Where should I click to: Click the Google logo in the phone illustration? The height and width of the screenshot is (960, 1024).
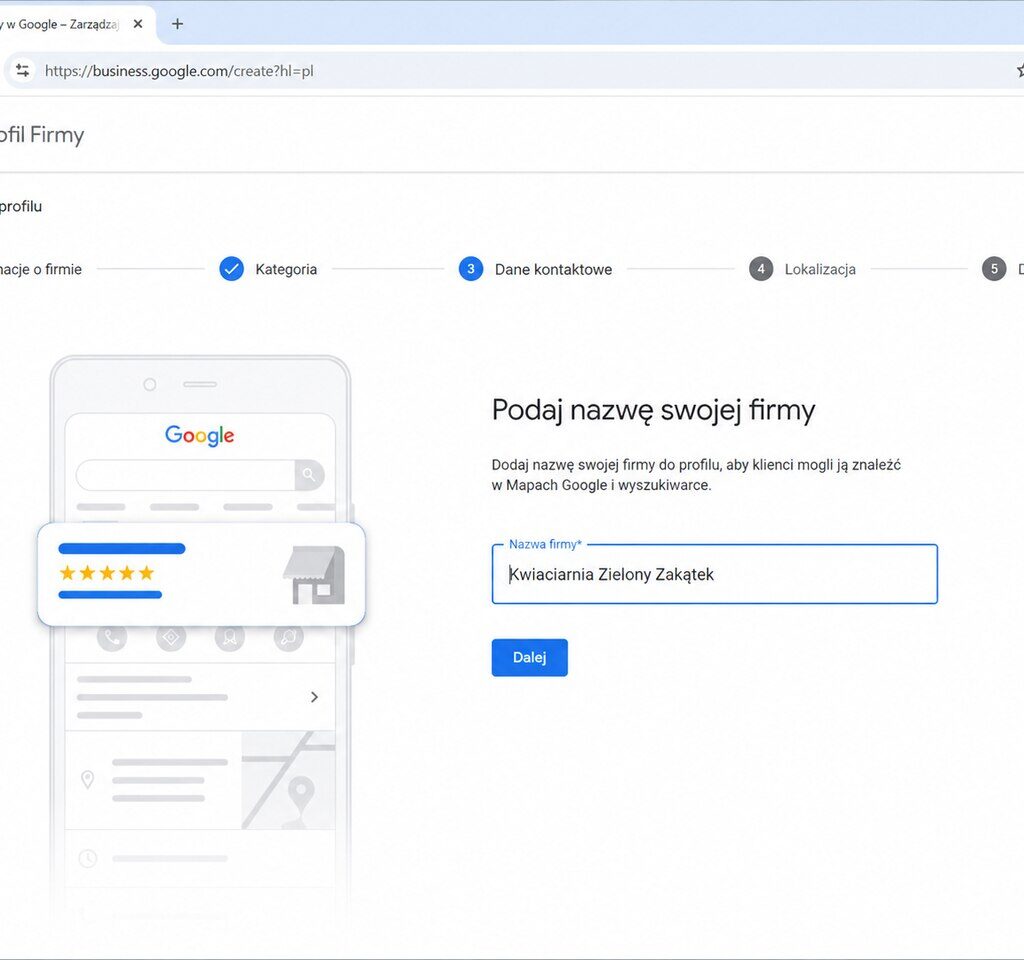click(x=199, y=435)
